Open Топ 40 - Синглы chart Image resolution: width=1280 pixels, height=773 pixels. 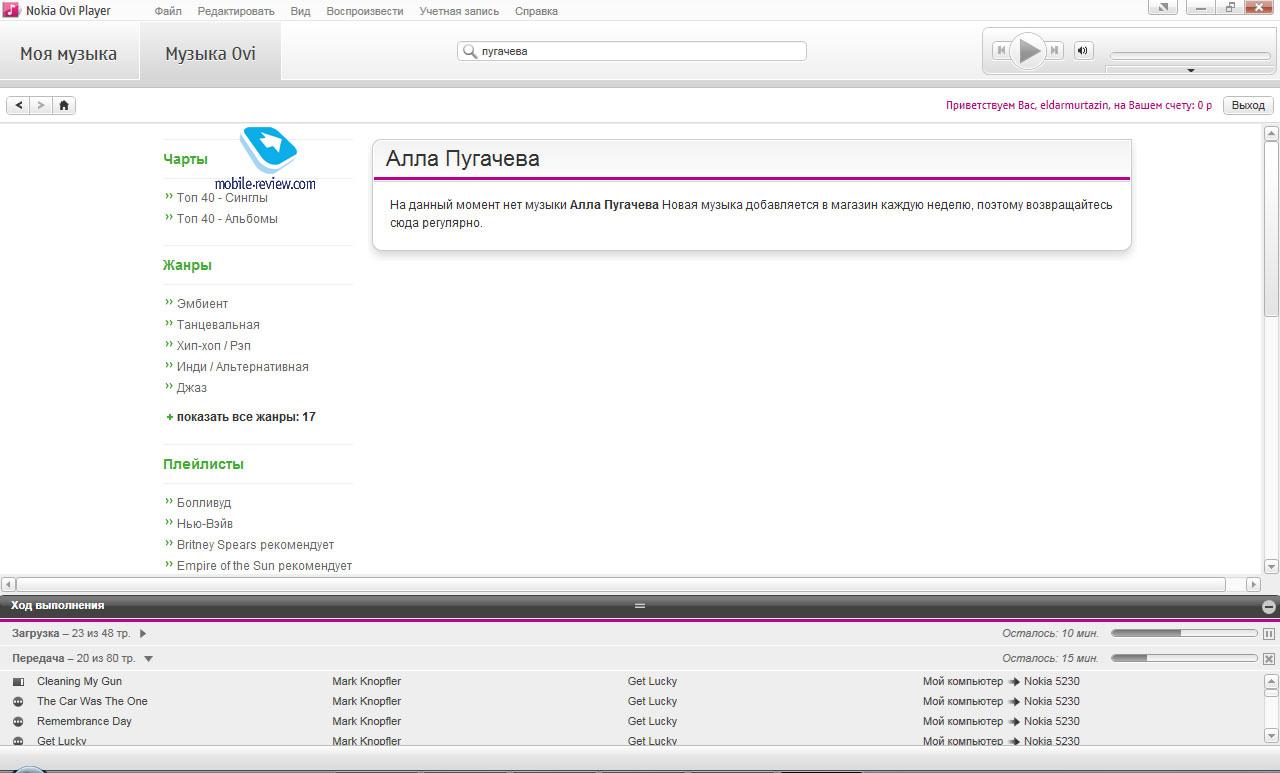[222, 198]
